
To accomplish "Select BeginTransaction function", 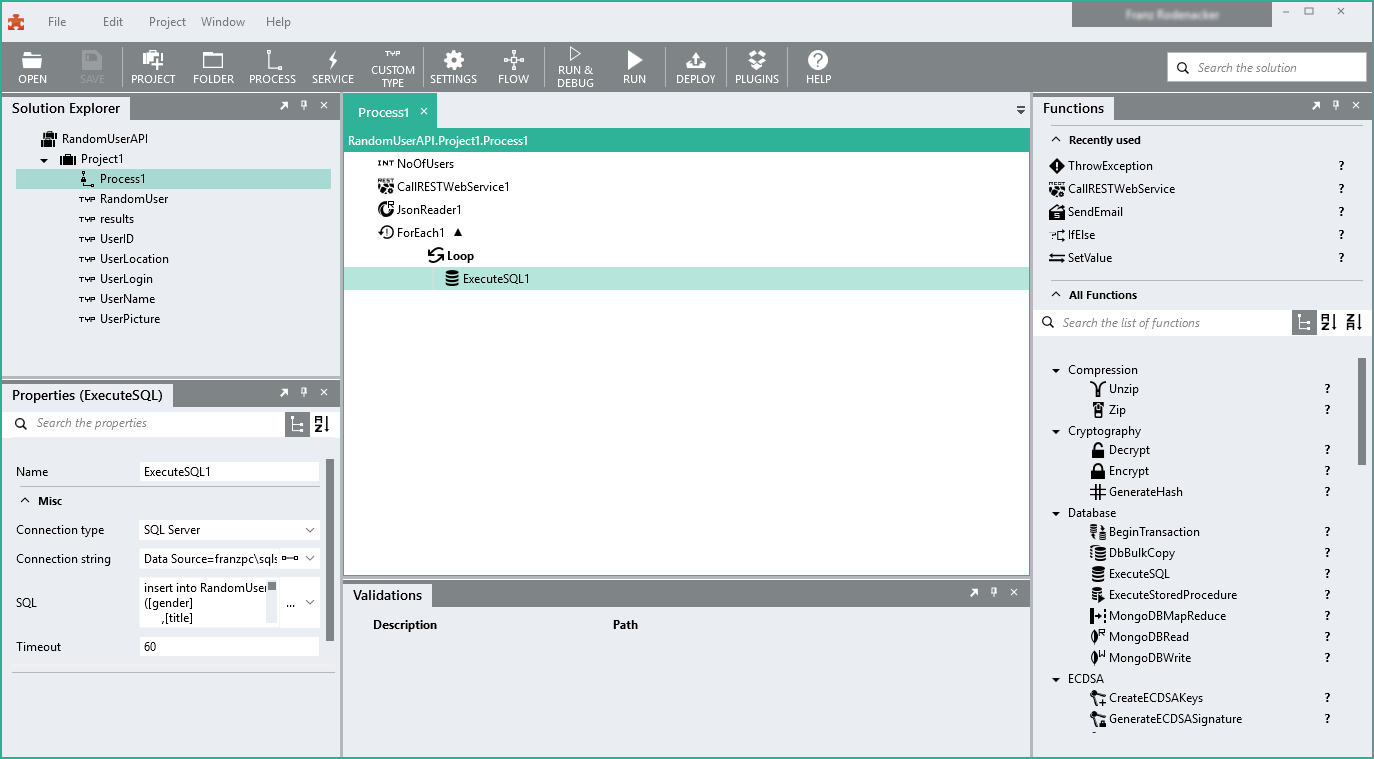I will coord(1154,532).
